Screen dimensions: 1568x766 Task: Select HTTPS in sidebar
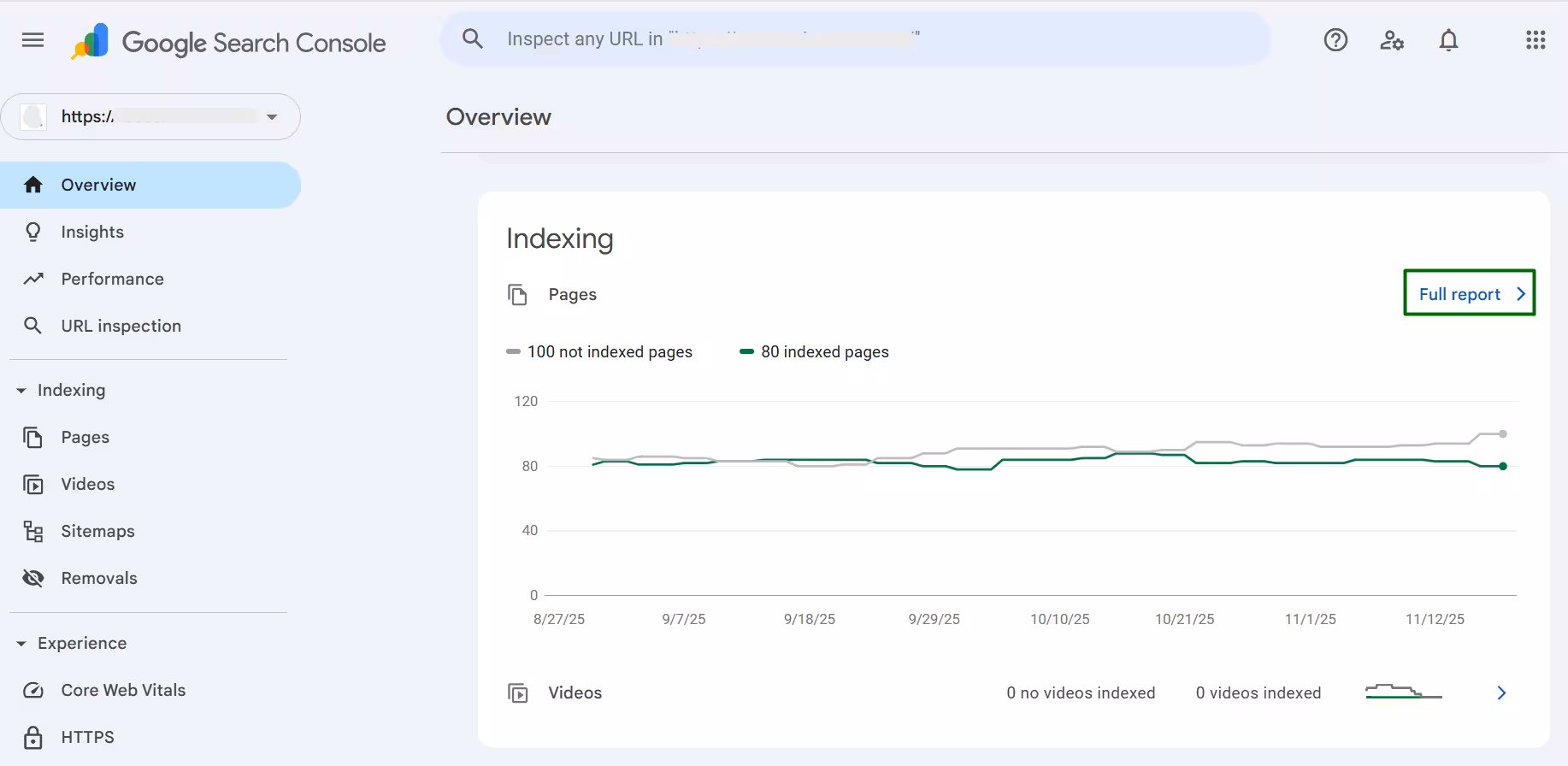150,737
